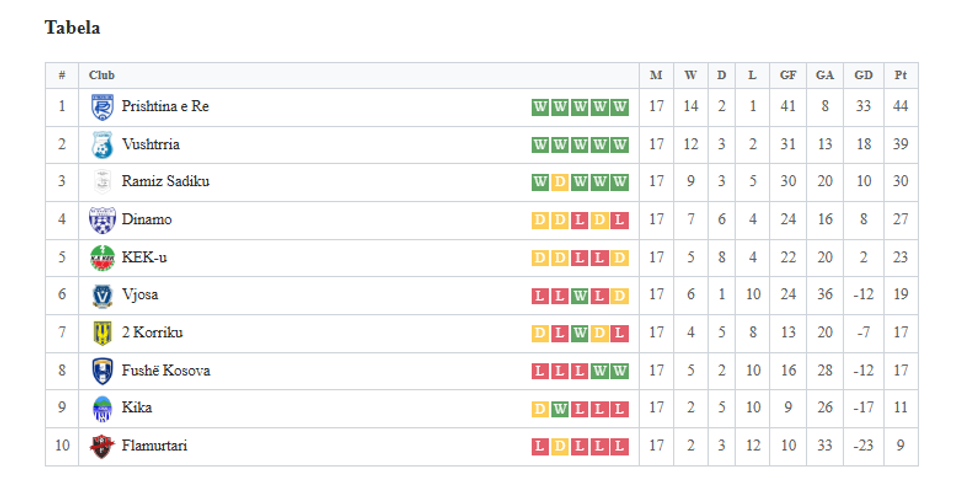980x480 pixels.
Task: Click the Kika club logo
Action: [x=102, y=408]
